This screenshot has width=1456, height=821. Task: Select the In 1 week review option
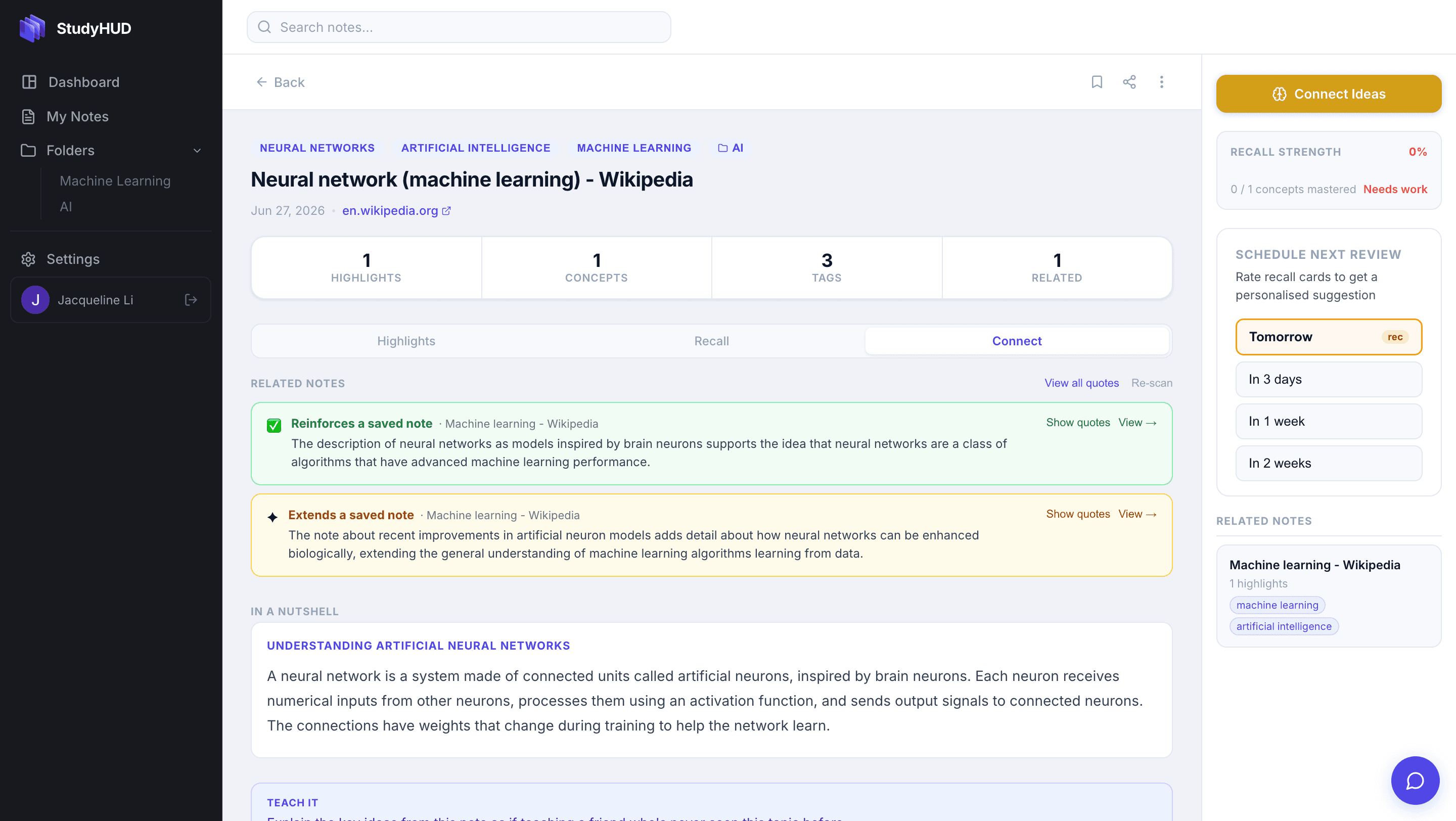pos(1328,421)
